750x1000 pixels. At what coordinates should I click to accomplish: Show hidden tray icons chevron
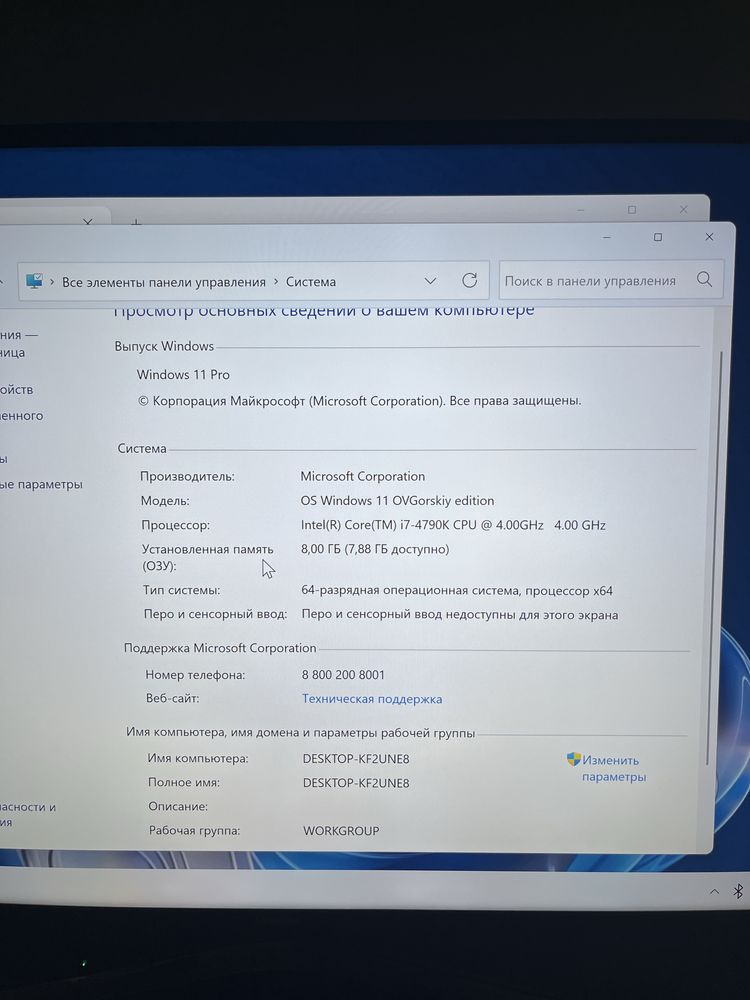[714, 892]
